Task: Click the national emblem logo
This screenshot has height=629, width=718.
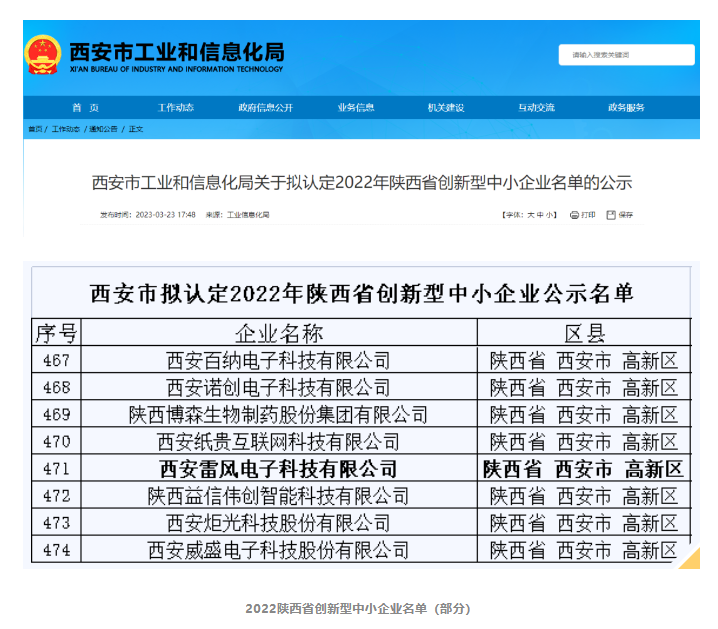Action: (x=43, y=55)
